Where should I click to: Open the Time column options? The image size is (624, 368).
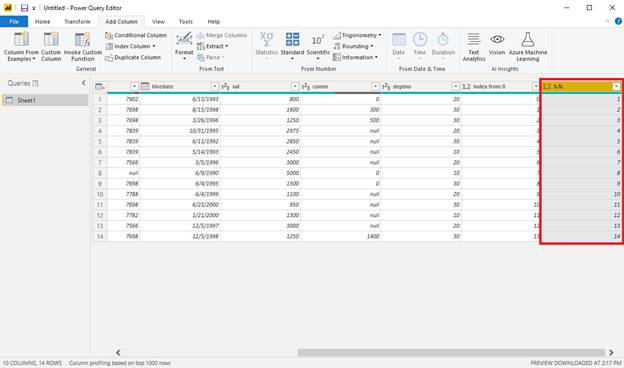[x=419, y=47]
